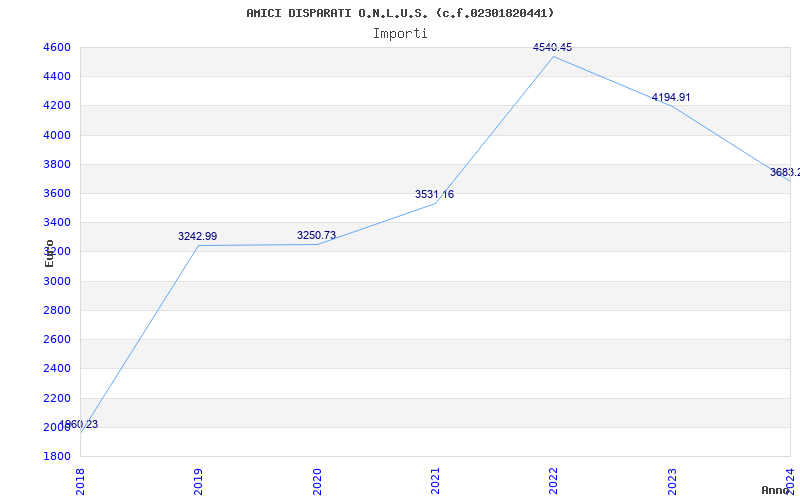Click the 4400 y-axis tick label
Screen dimensions: 800x500
click(57, 77)
